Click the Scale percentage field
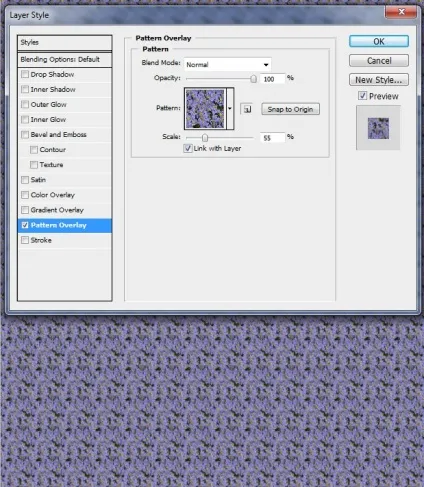 pyautogui.click(x=273, y=138)
